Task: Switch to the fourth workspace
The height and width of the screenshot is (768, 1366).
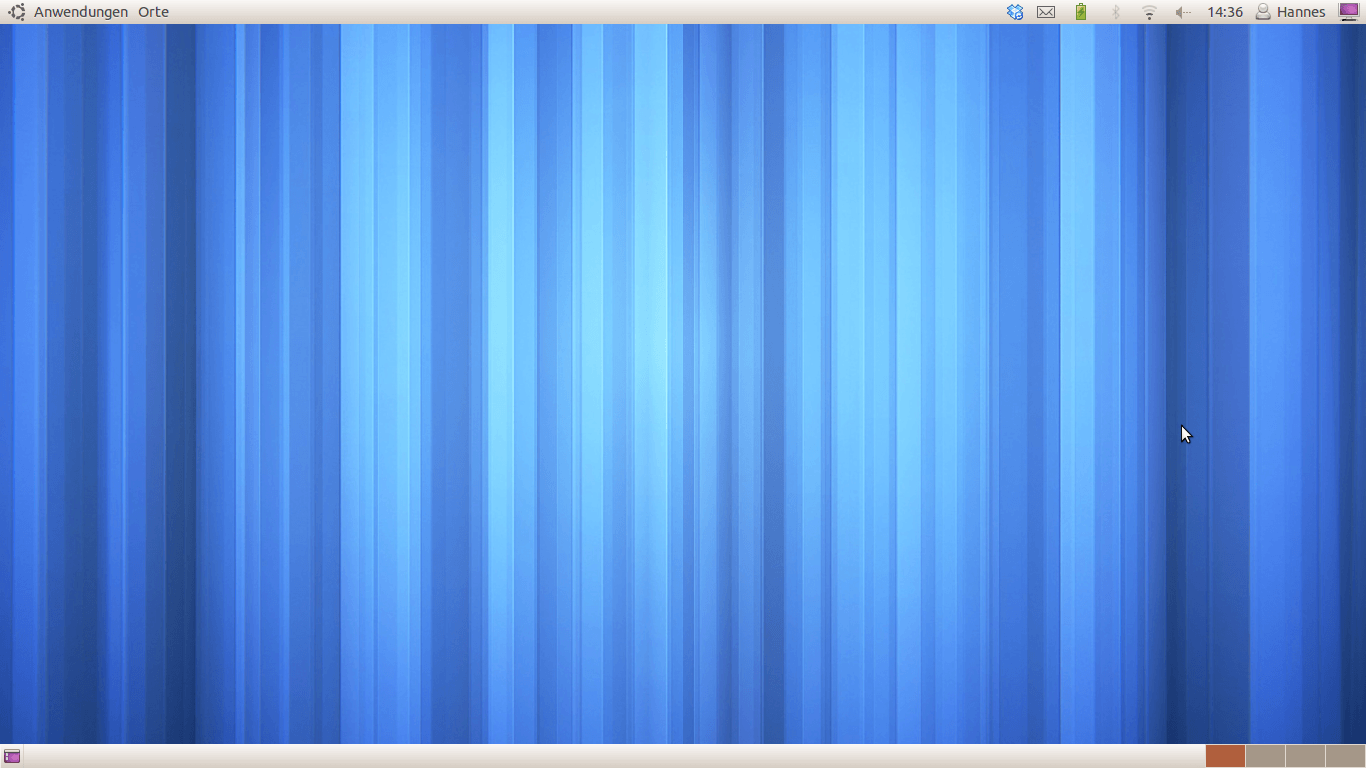Action: 1345,756
